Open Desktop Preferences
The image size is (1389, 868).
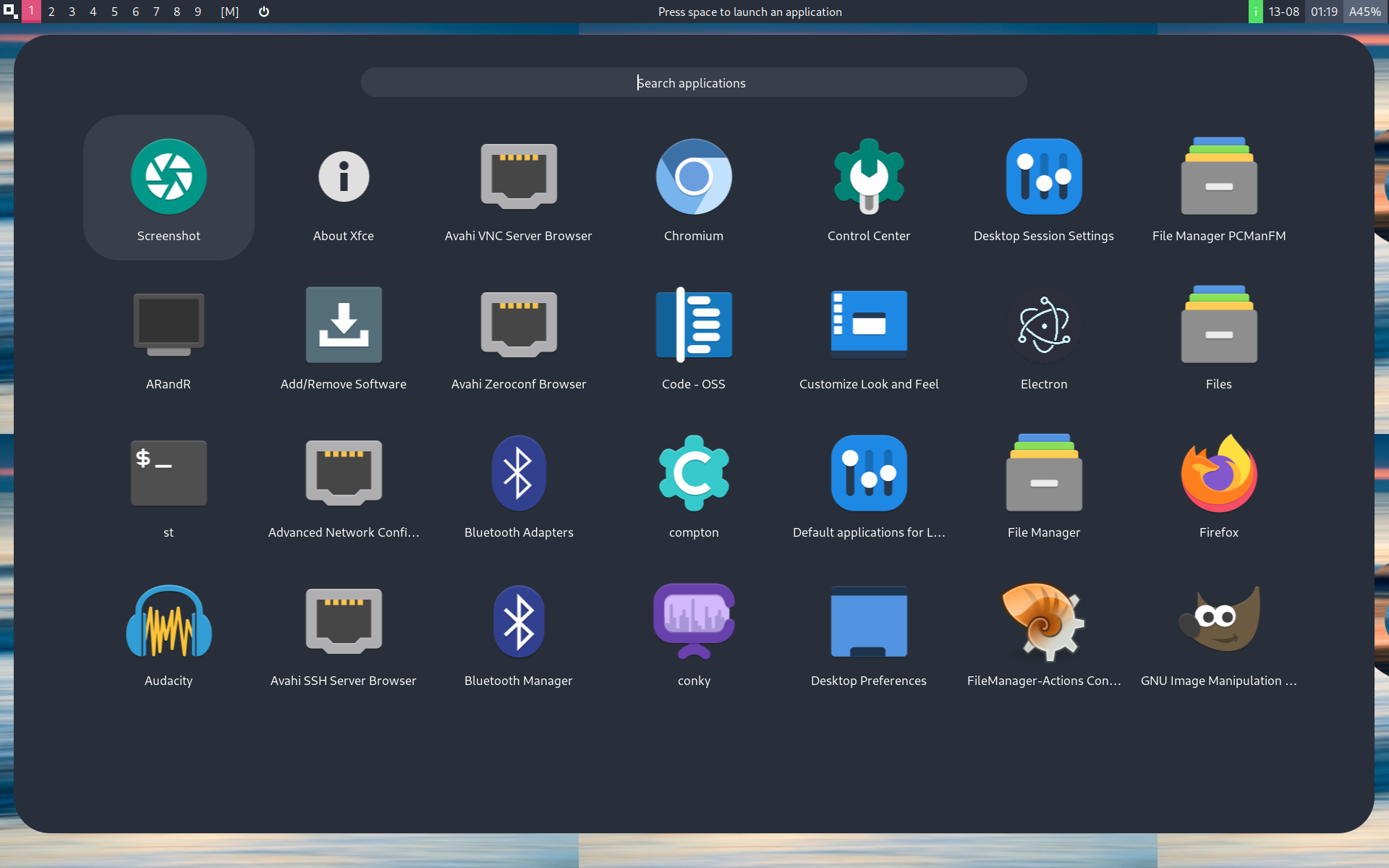coord(869,633)
